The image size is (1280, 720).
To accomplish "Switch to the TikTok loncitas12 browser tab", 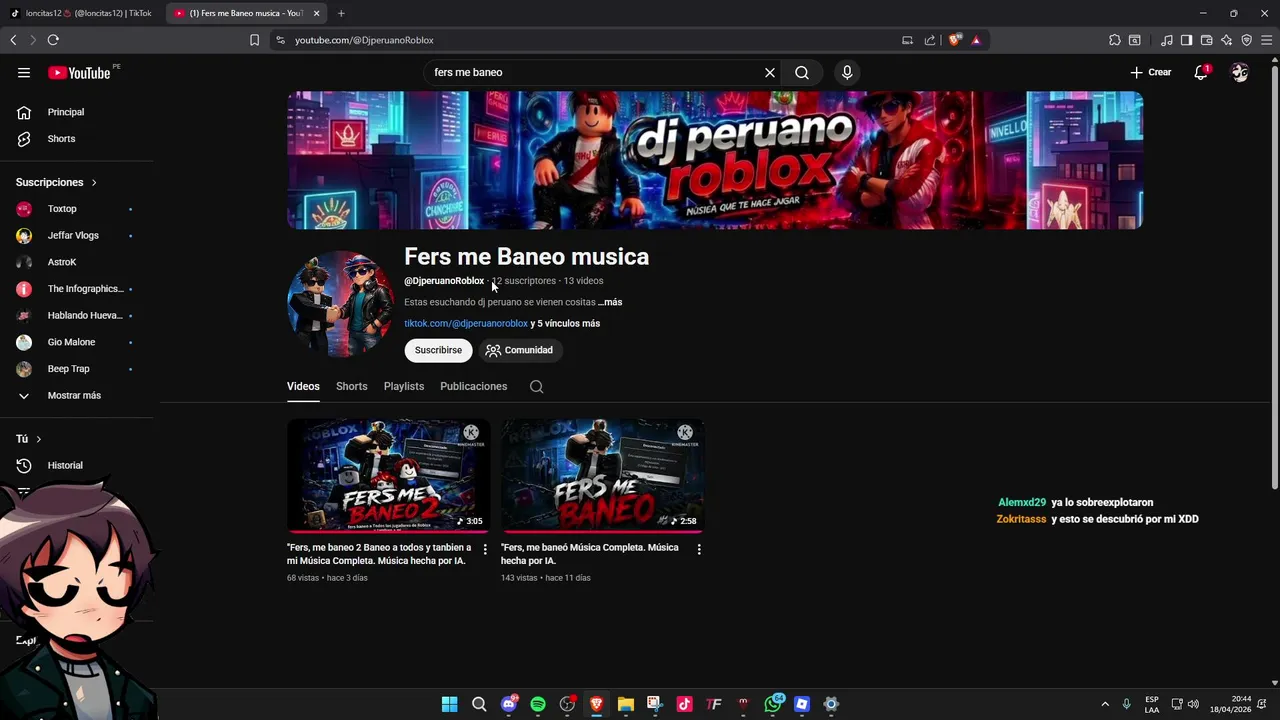I will click(x=80, y=13).
